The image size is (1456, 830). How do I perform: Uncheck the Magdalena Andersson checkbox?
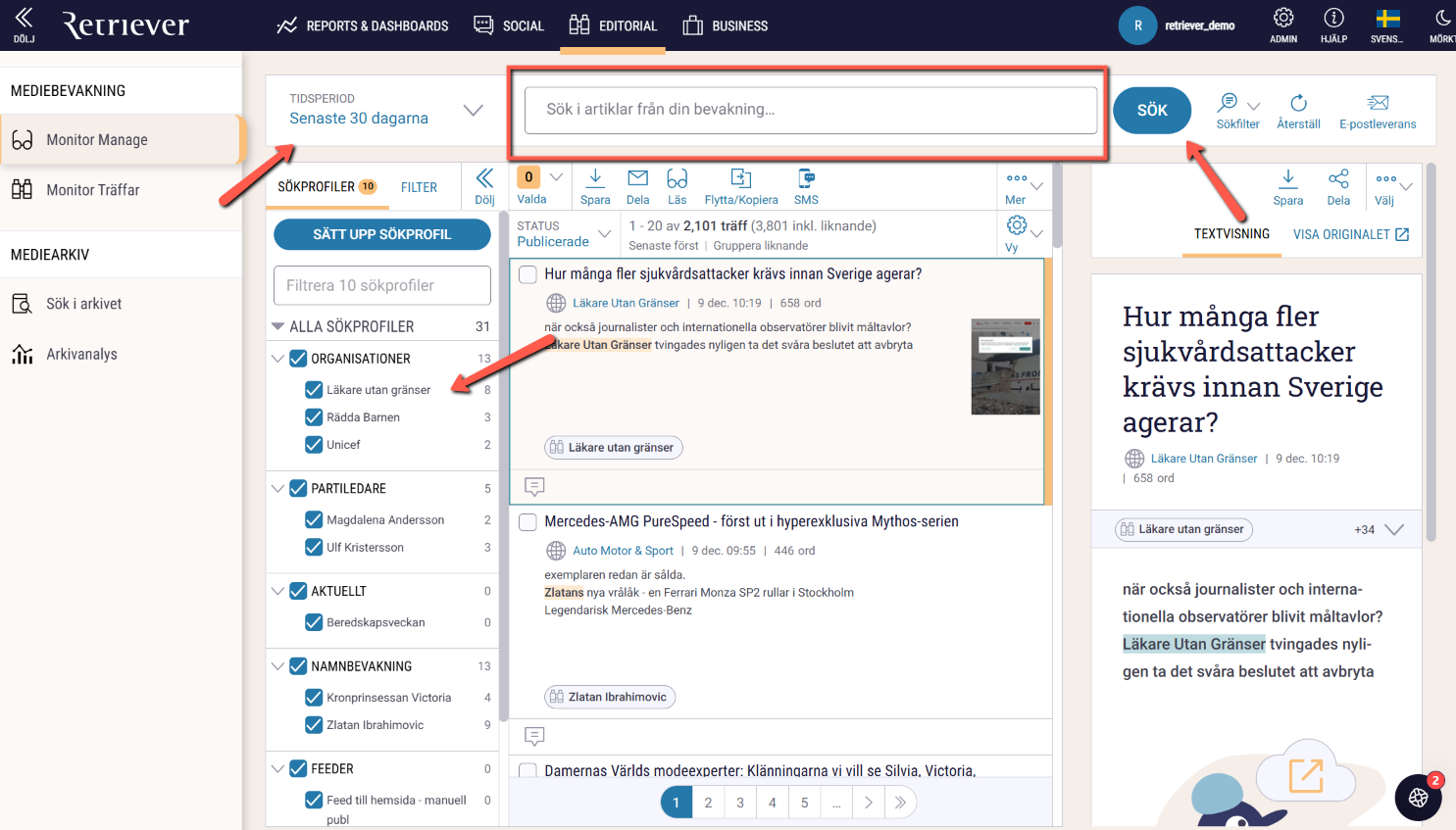(x=314, y=520)
